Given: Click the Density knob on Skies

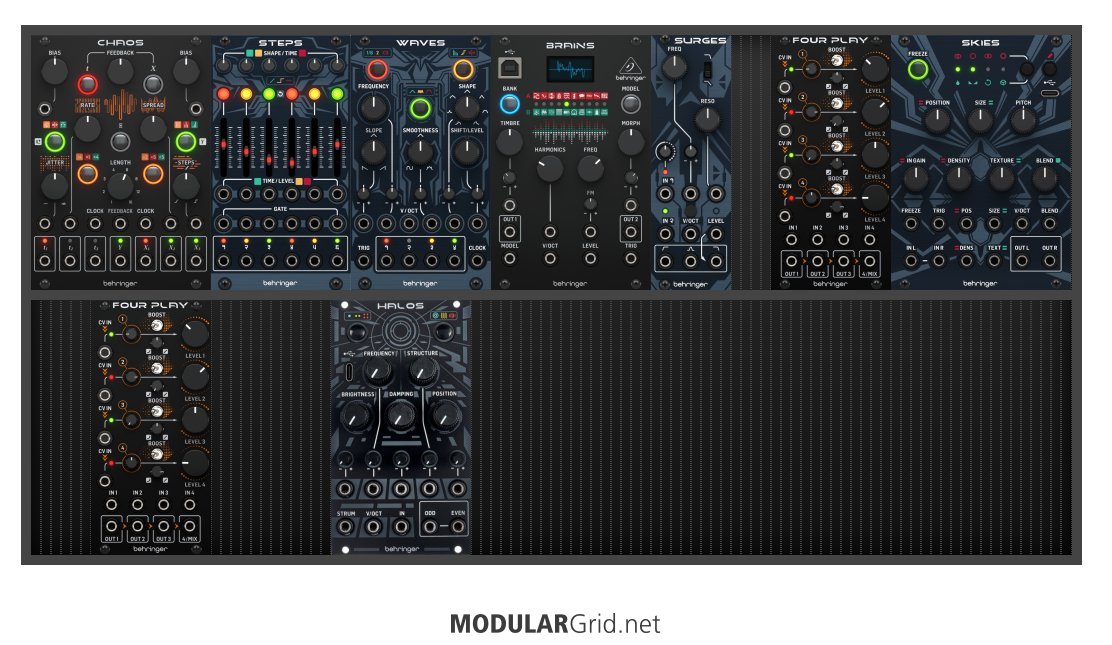Looking at the screenshot, I should point(958,179).
